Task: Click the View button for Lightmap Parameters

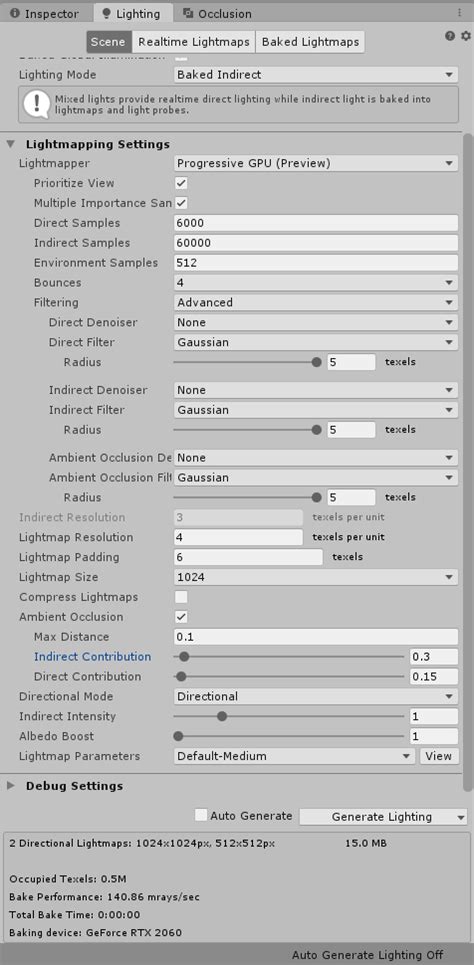Action: click(x=439, y=756)
